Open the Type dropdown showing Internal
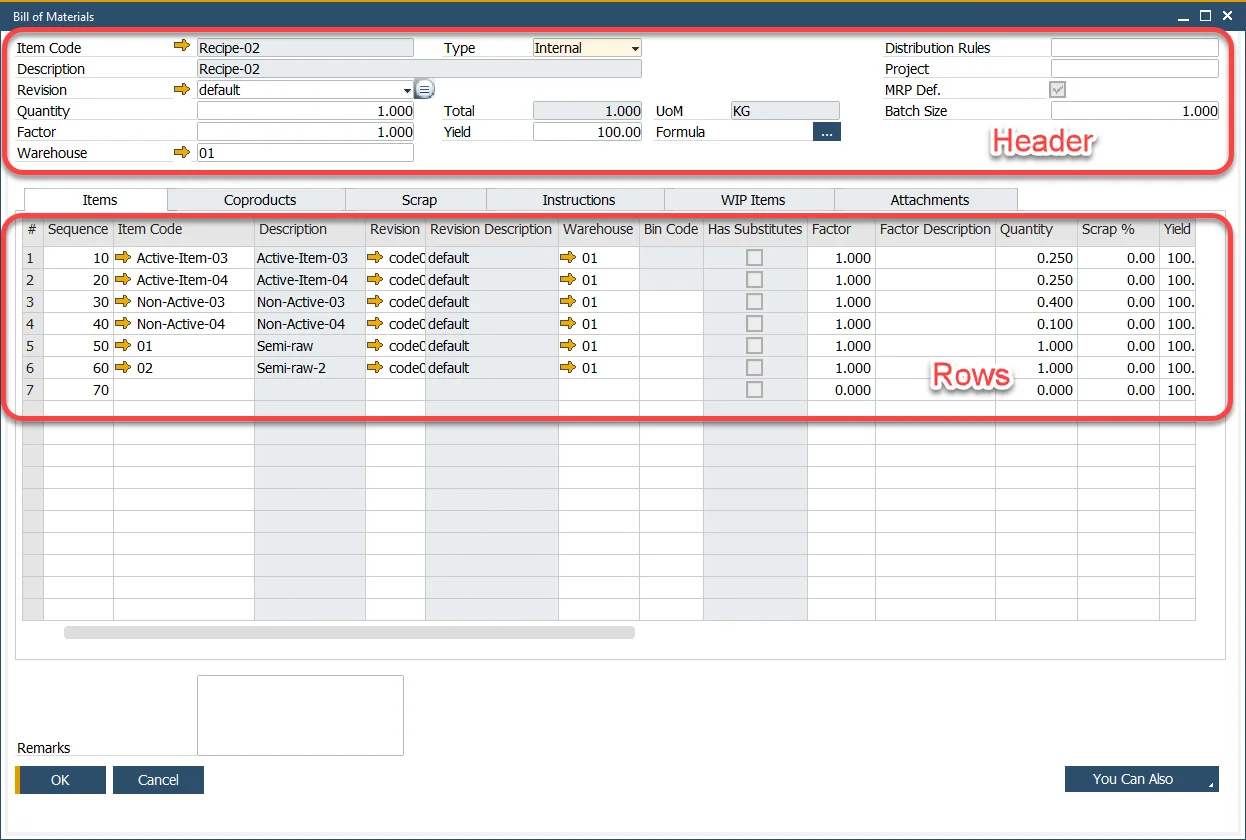Screen dimensions: 1246x840 (635, 47)
